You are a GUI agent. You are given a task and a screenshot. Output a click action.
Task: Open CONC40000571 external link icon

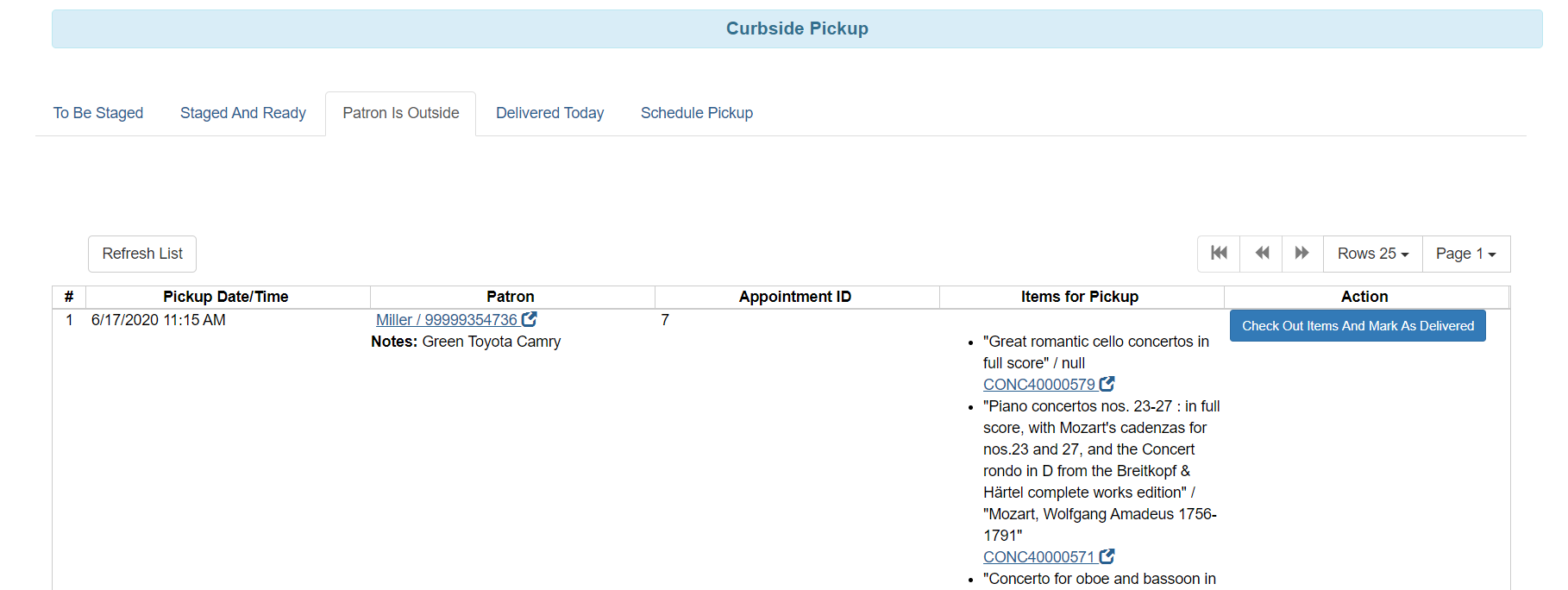[1107, 556]
